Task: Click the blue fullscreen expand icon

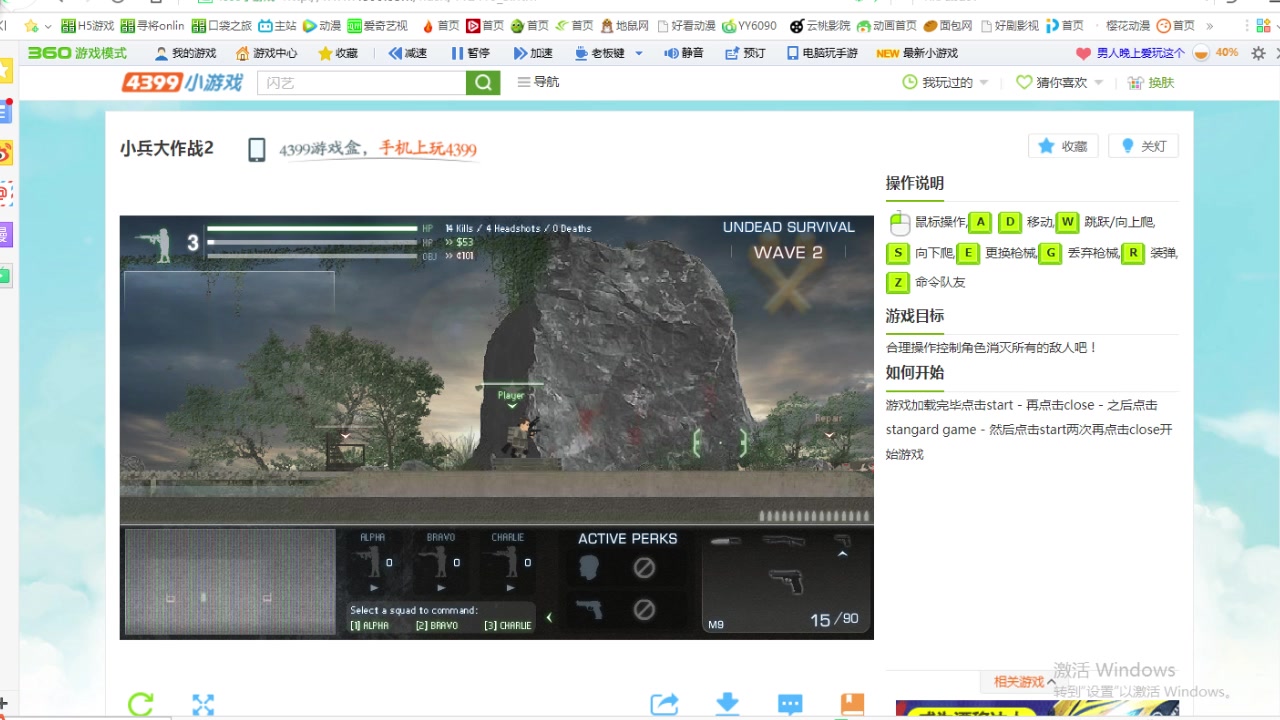Action: (203, 705)
